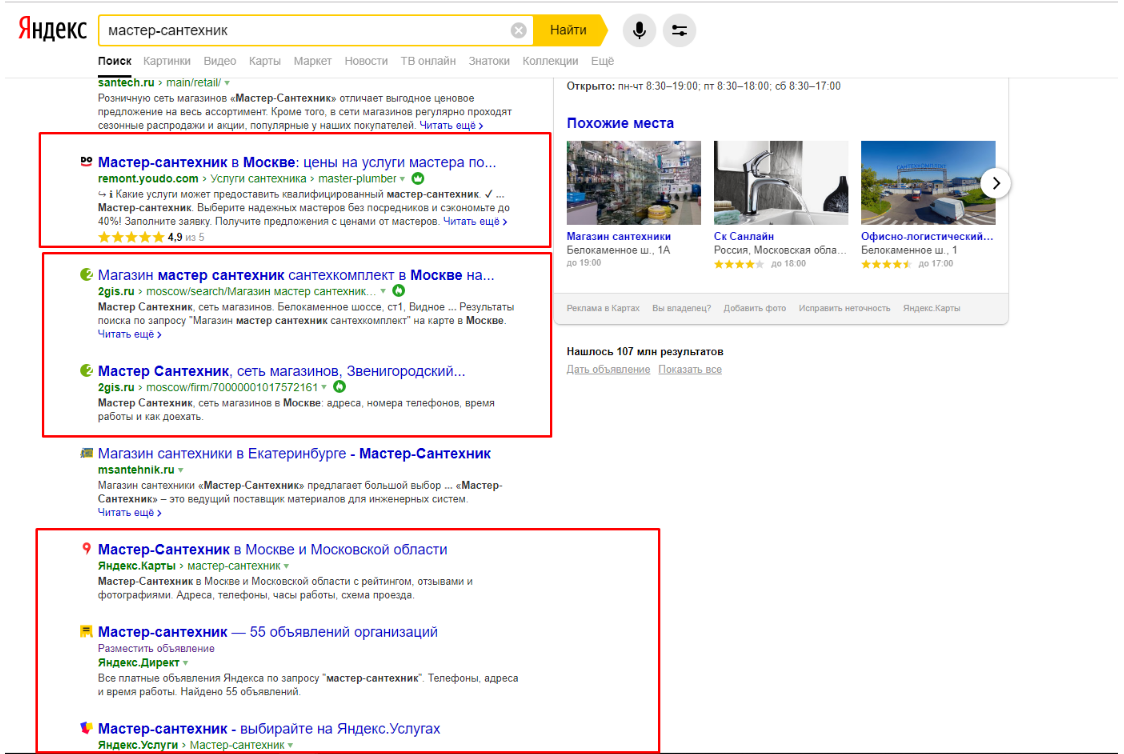The height and width of the screenshot is (754, 1124).
Task: Open result Мастер-сантехник в Москве: цены на услуги
Action: (297, 162)
